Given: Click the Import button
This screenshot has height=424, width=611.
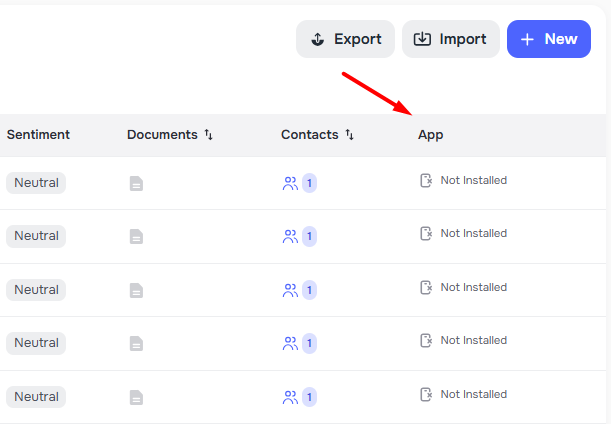Looking at the screenshot, I should click(x=450, y=39).
